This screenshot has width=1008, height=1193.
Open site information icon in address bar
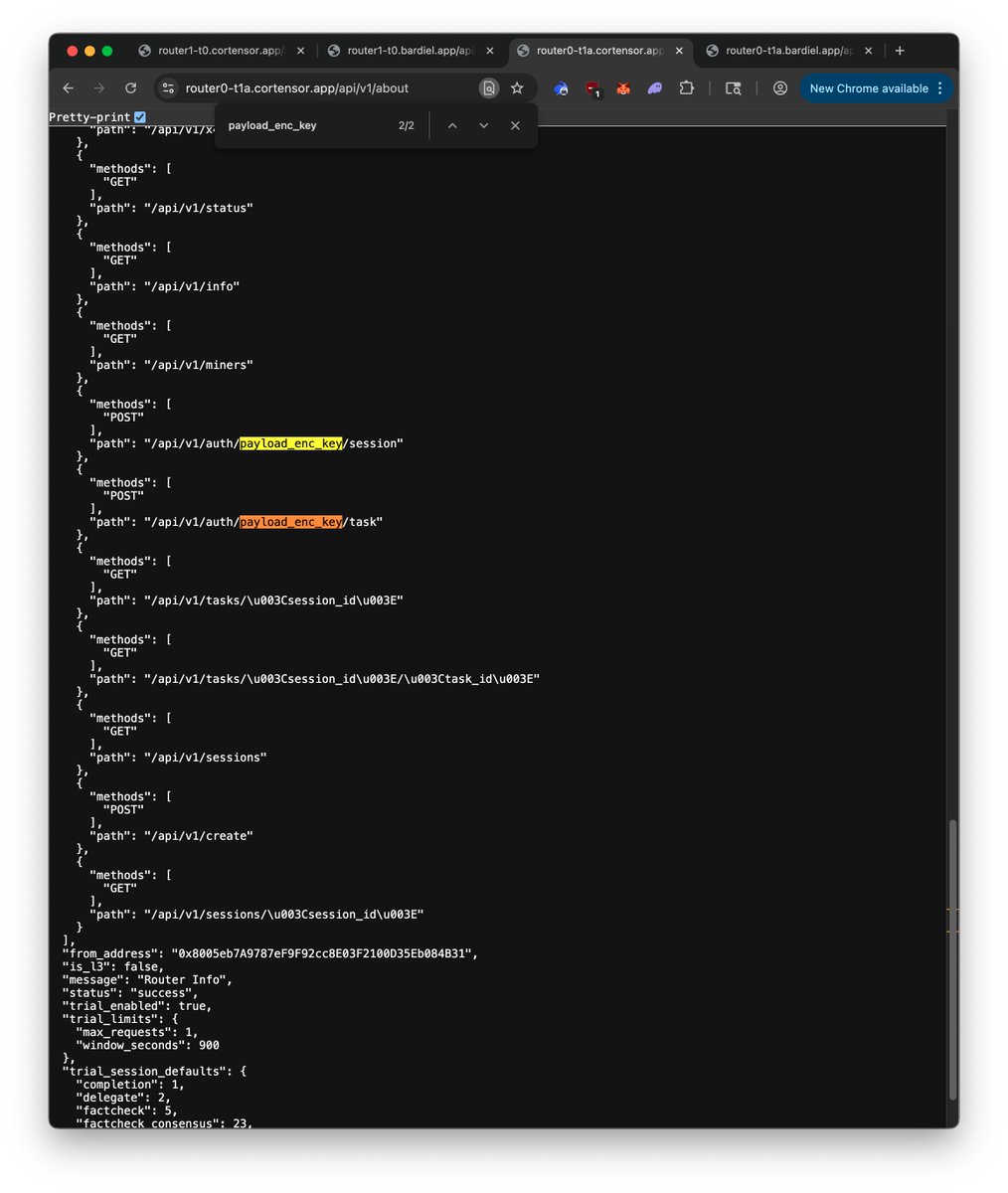click(x=168, y=88)
